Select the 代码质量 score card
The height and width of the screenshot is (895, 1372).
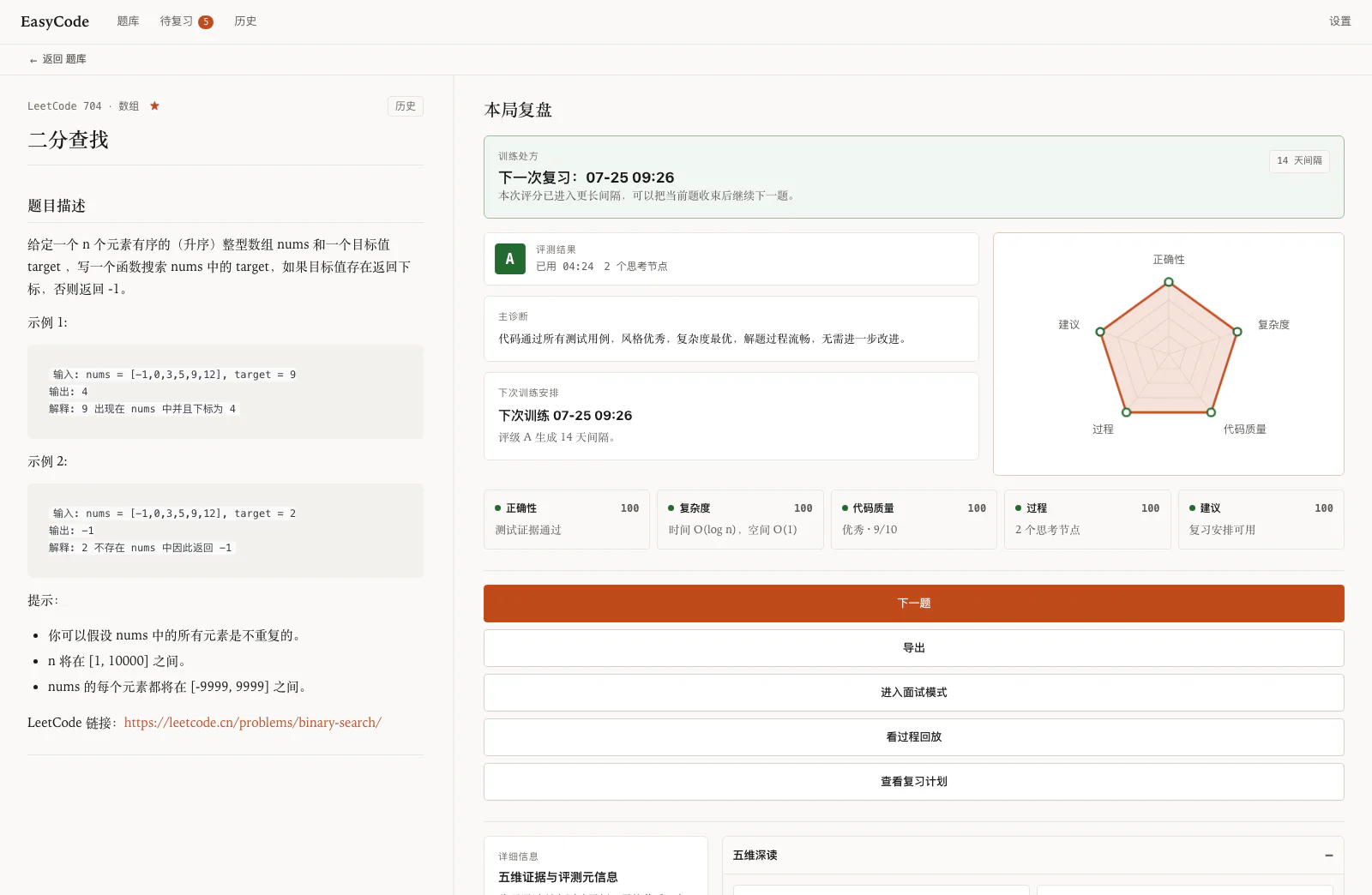(914, 520)
